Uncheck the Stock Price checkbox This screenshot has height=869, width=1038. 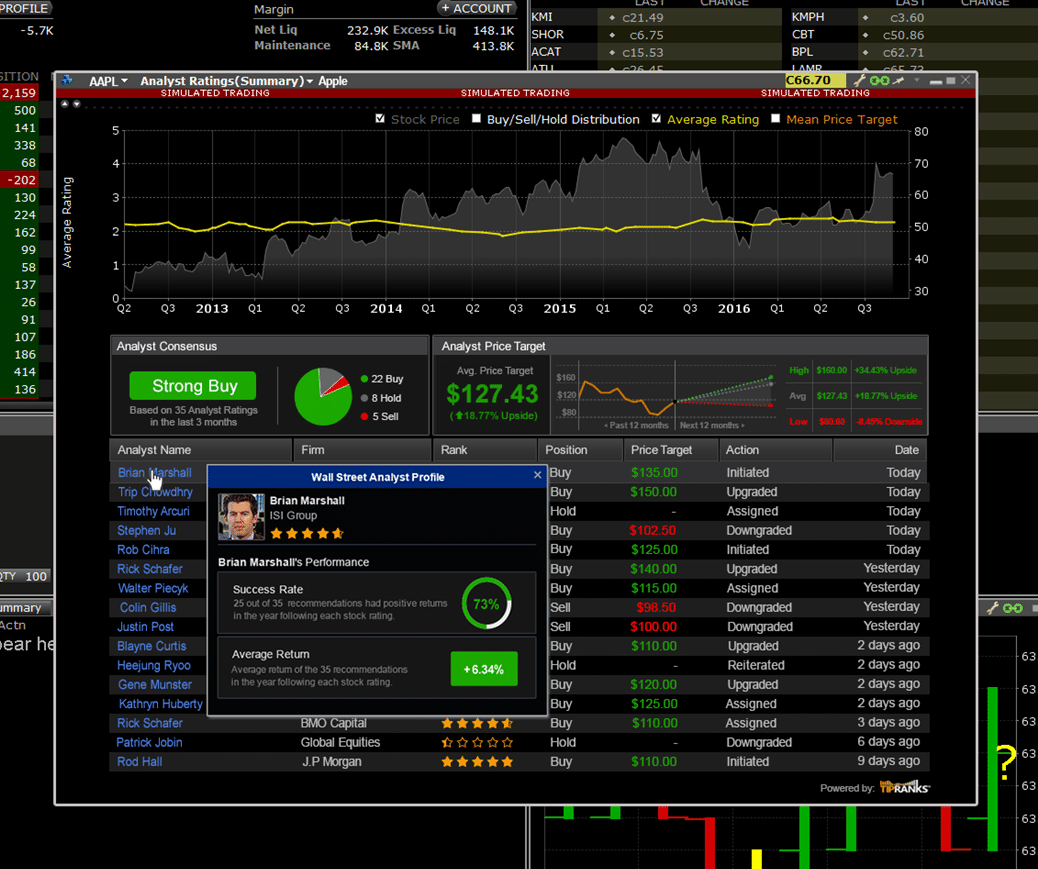click(x=380, y=119)
